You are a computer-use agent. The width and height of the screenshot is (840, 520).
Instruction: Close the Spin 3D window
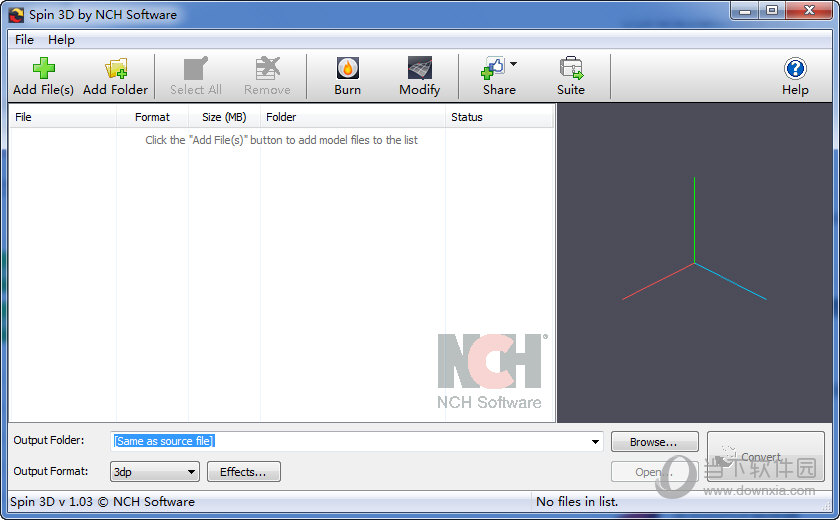point(809,11)
